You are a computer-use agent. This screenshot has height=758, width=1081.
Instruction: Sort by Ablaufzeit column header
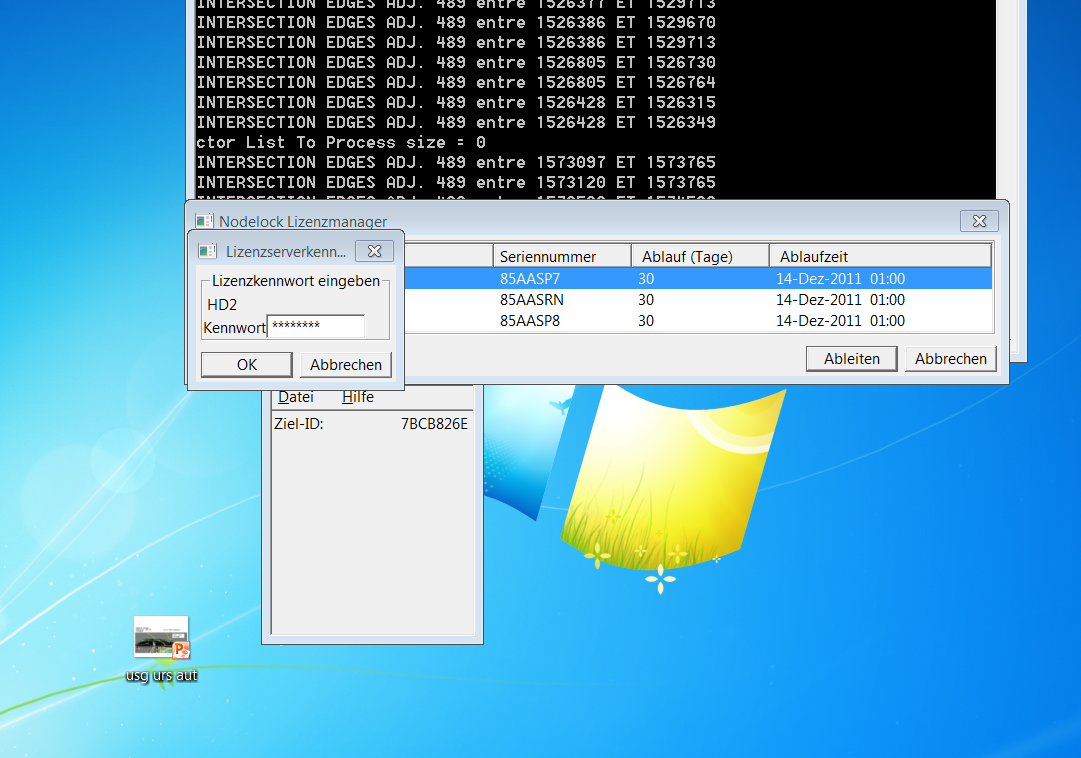(x=880, y=257)
